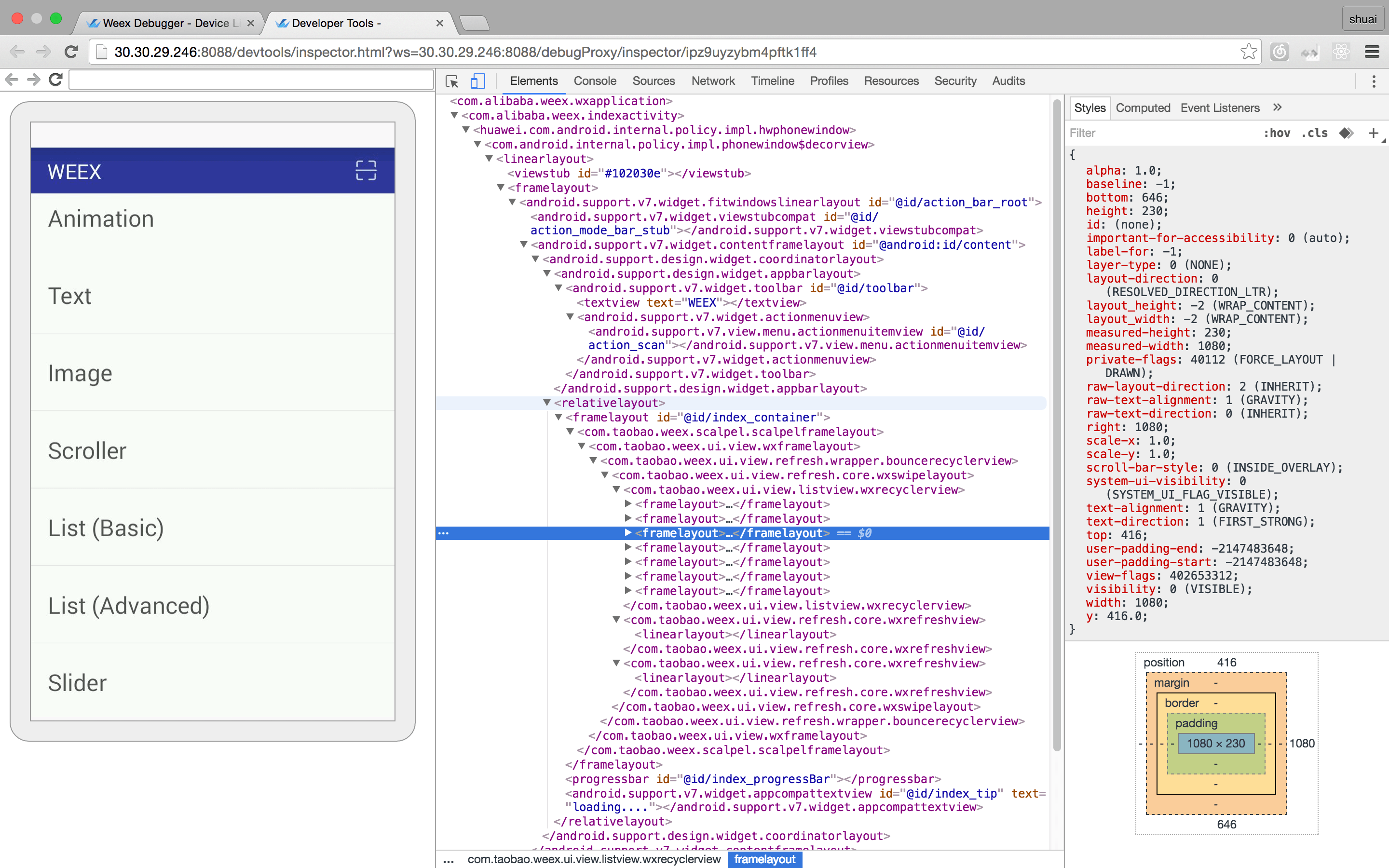Switch to the Computed pane
1389x868 pixels.
pos(1142,108)
